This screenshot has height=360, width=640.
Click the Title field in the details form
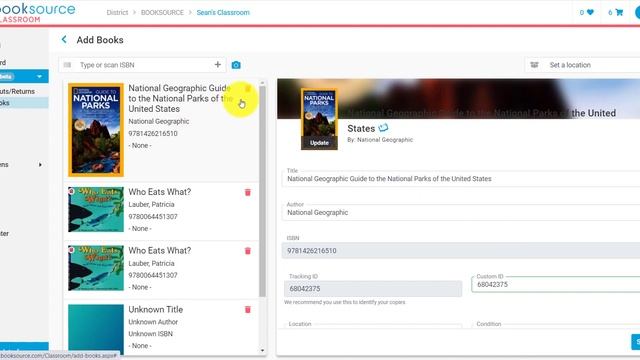click(461, 179)
